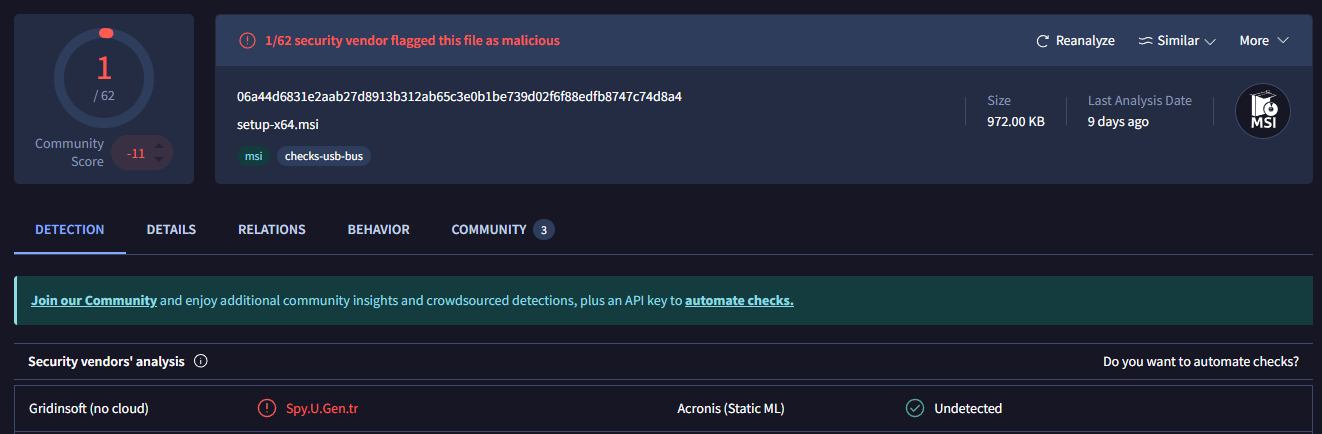
Task: Open the RELATIONS tab
Action: 272,229
